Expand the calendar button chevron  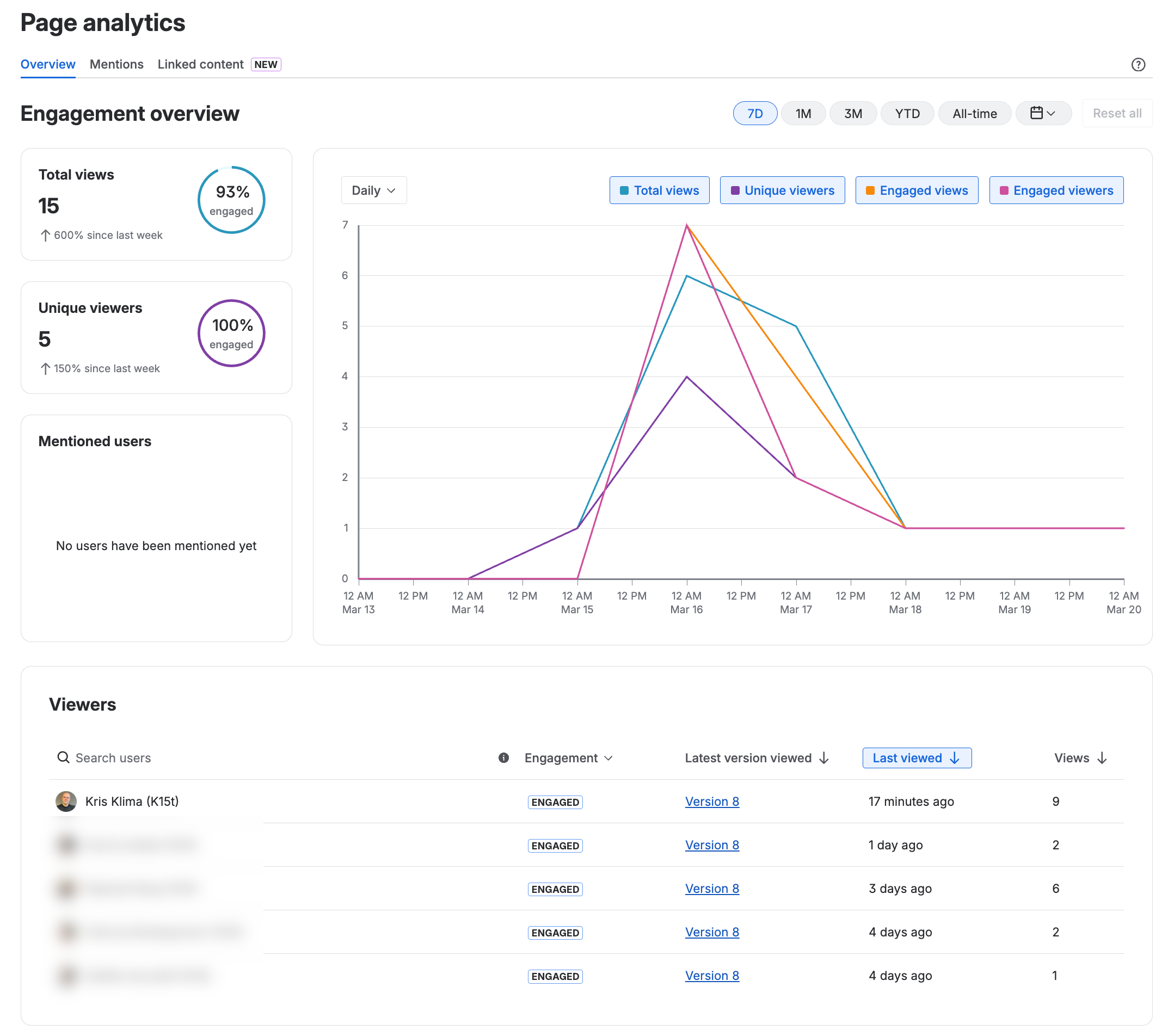(1052, 113)
